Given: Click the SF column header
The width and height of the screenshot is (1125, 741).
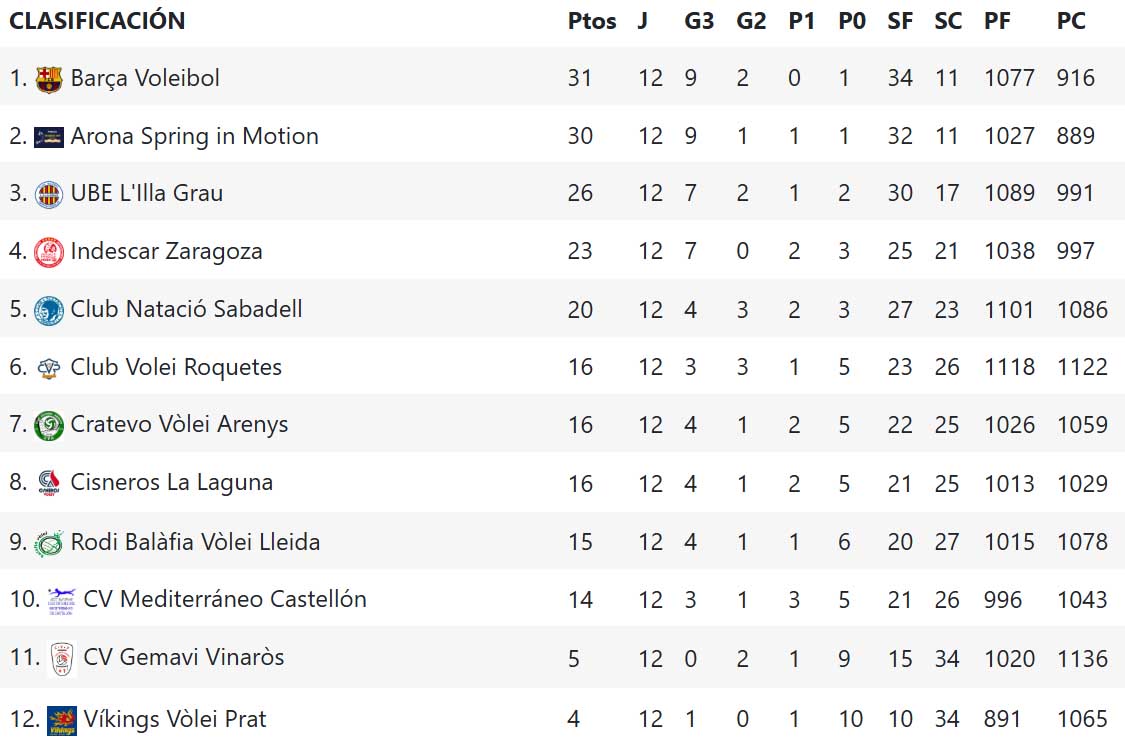Looking at the screenshot, I should tap(900, 21).
